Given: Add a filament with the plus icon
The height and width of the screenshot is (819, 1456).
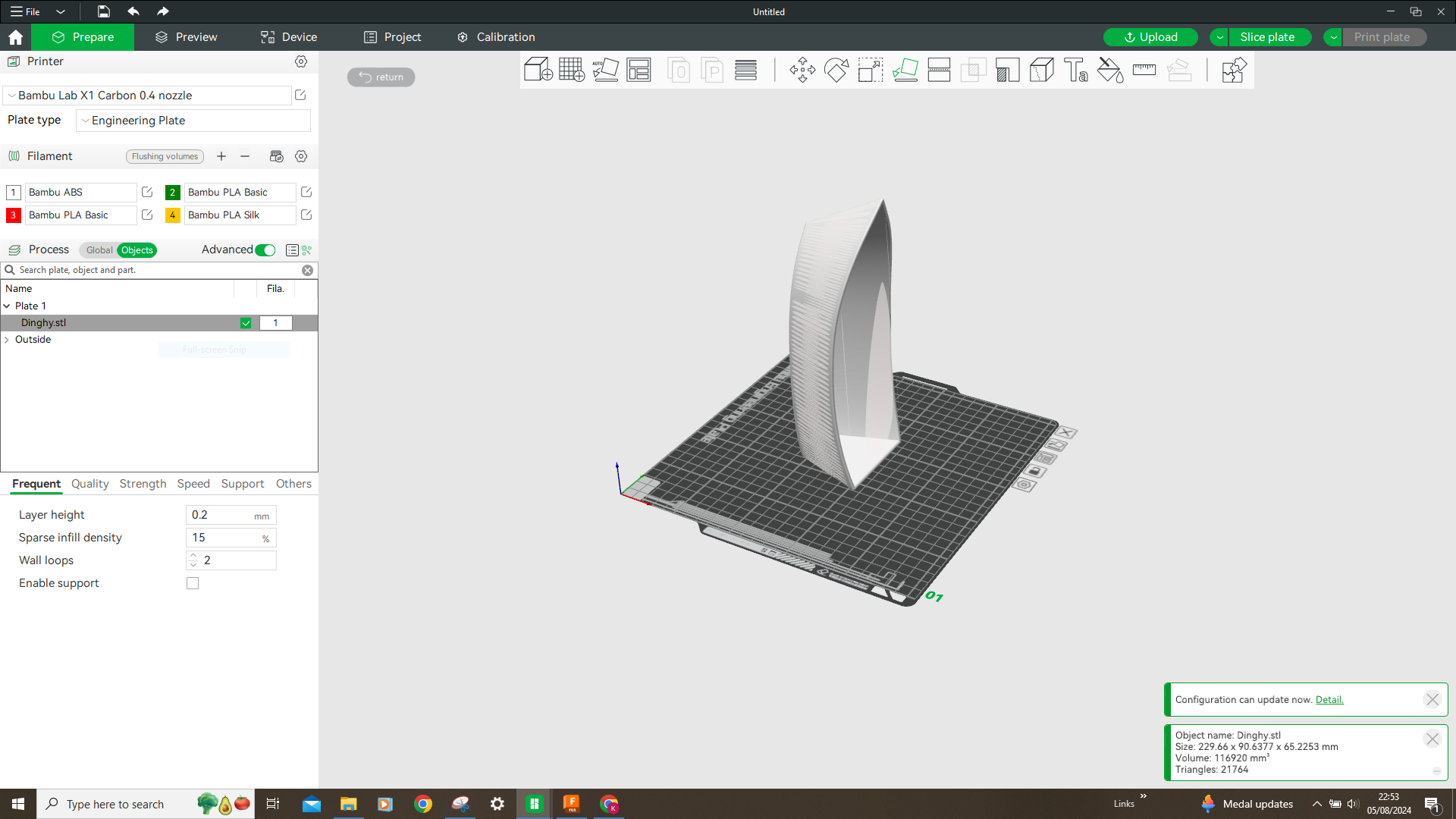Looking at the screenshot, I should (221, 156).
